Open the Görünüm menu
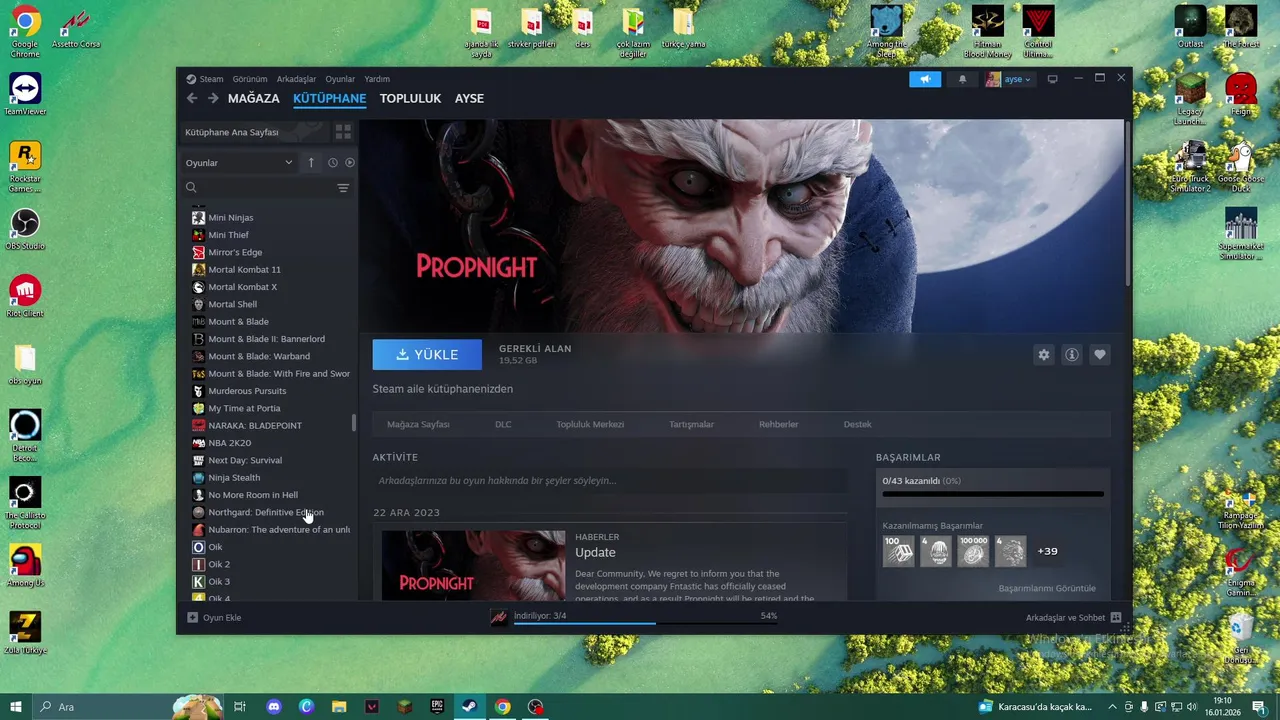Image resolution: width=1280 pixels, height=720 pixels. (x=250, y=79)
